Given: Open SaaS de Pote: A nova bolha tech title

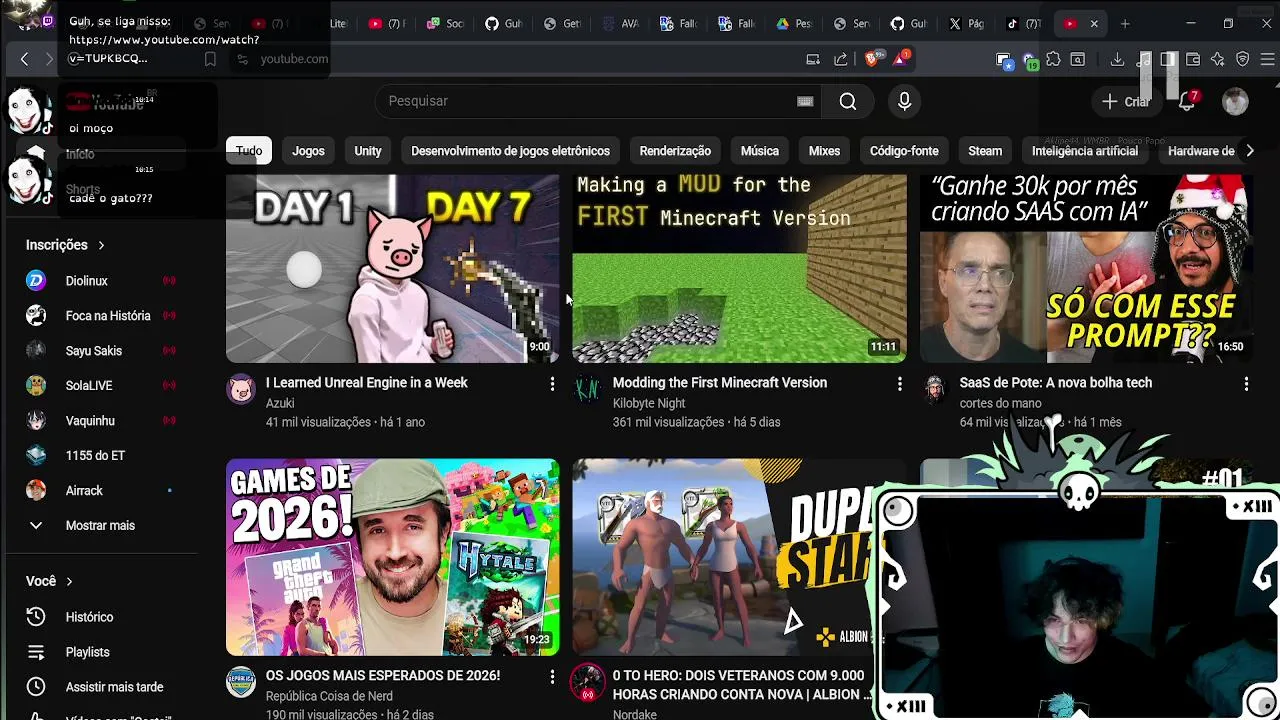Looking at the screenshot, I should [x=1055, y=383].
